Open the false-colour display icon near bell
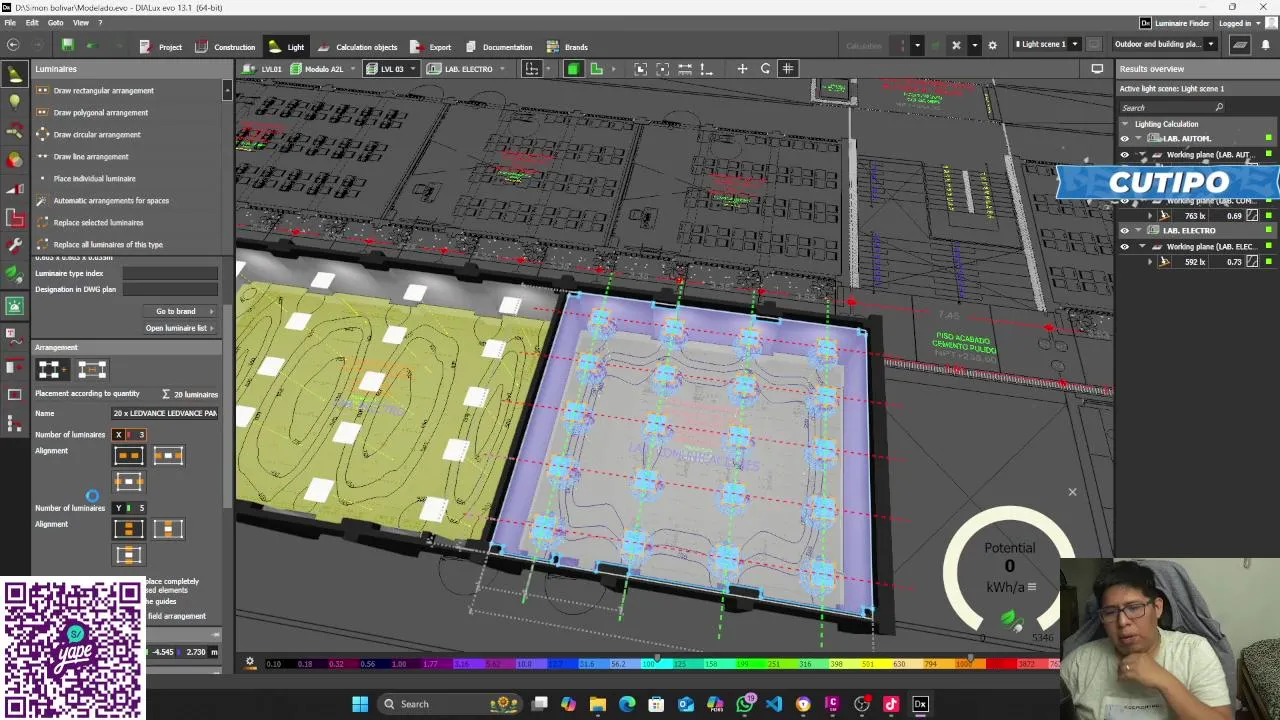 click(1240, 44)
